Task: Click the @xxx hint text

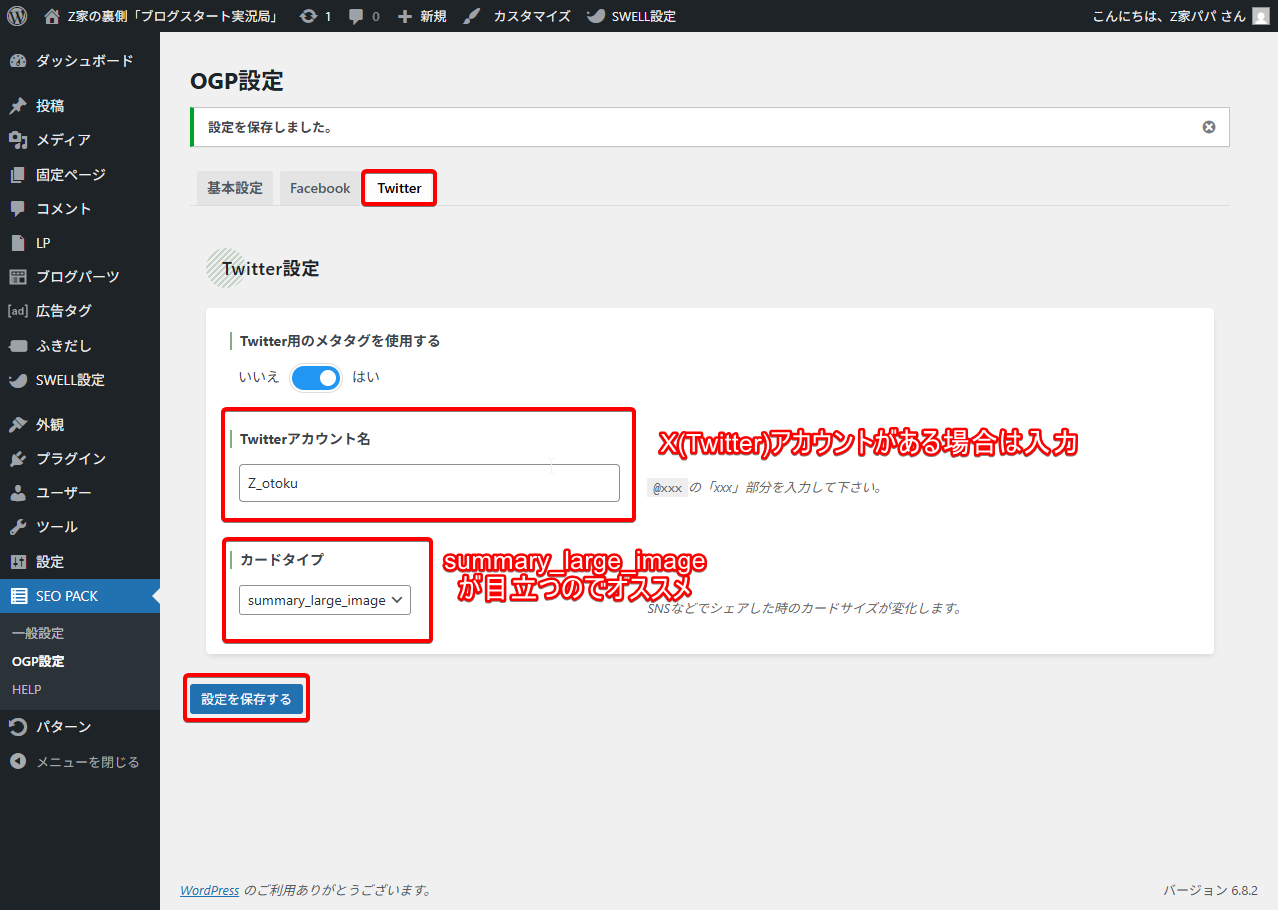Action: 668,488
